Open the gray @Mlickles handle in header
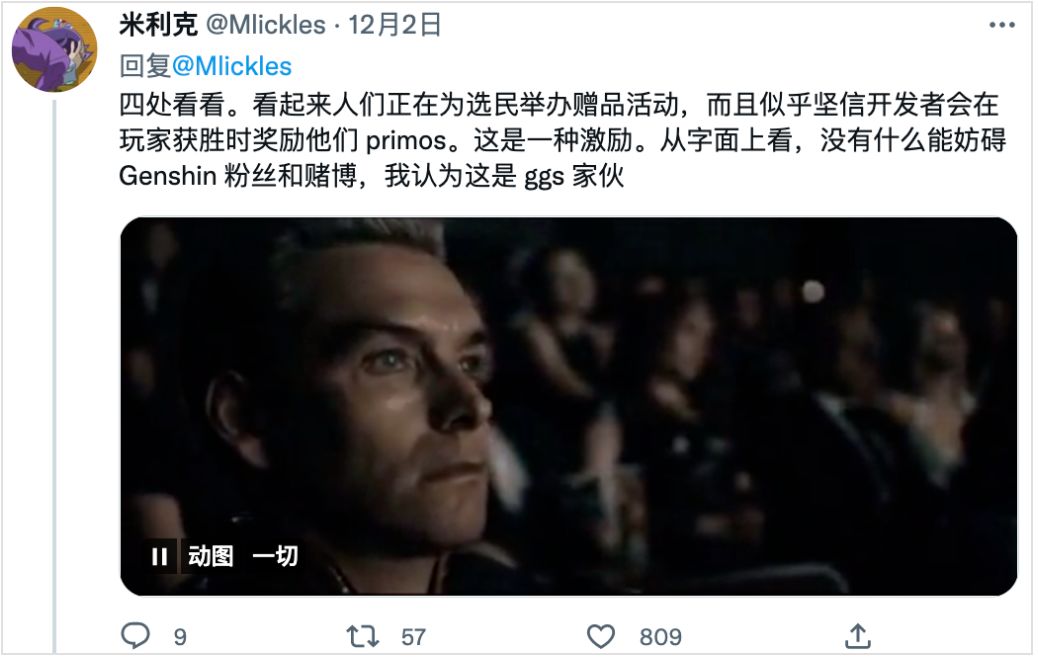Viewport: 1038px width, 662px height. [265, 25]
